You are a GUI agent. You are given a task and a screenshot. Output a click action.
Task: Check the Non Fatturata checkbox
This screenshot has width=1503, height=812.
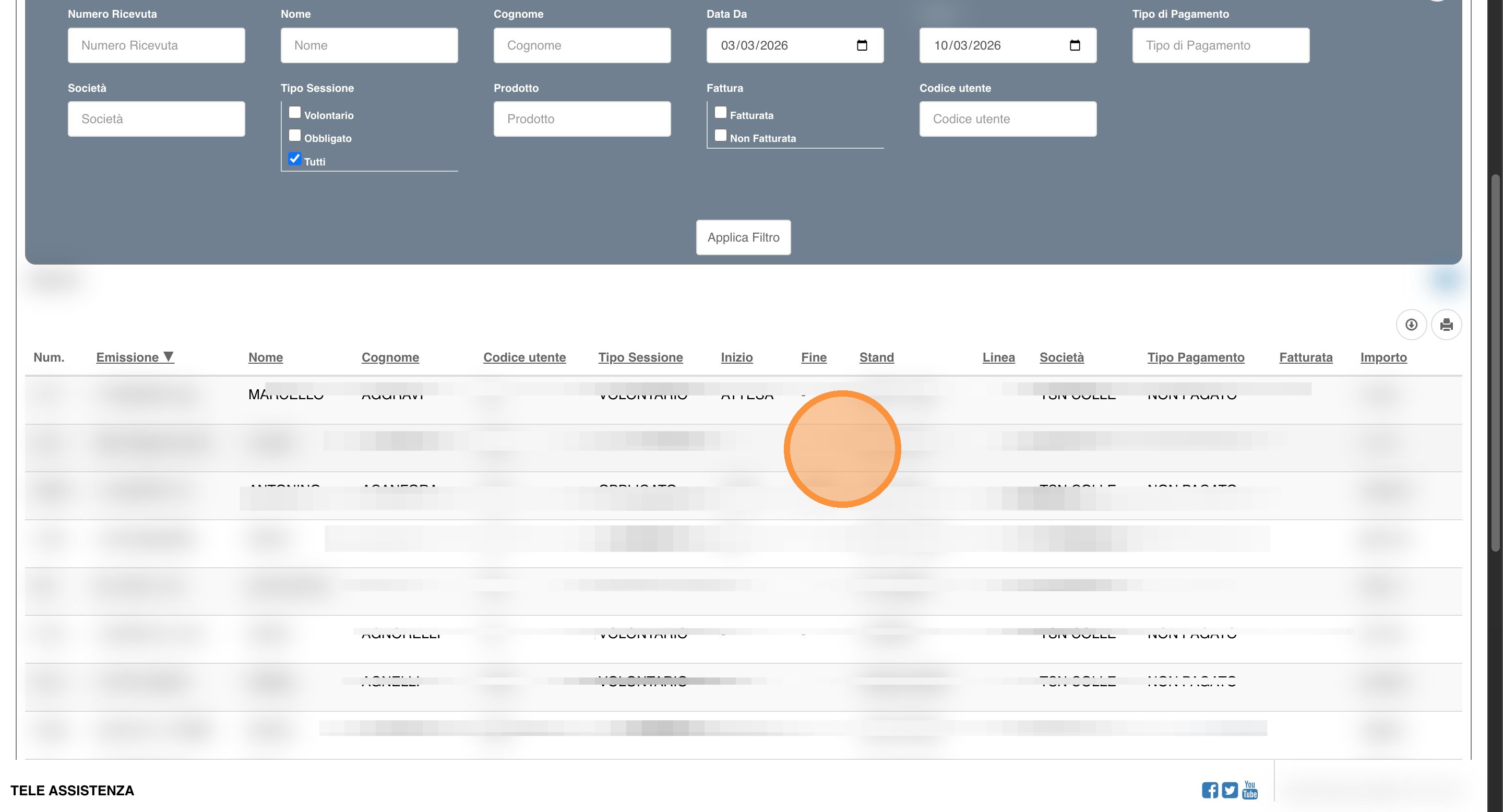pyautogui.click(x=721, y=136)
